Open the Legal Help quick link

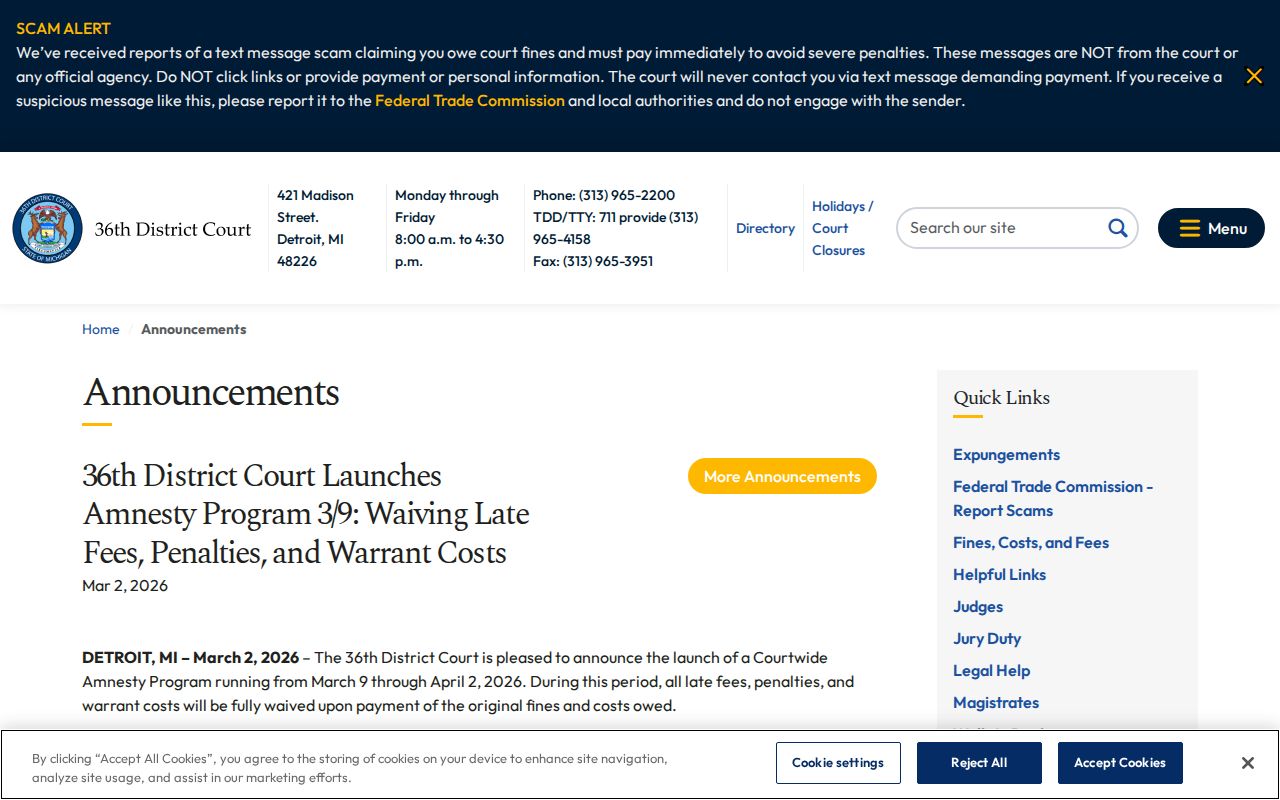pyautogui.click(x=991, y=670)
